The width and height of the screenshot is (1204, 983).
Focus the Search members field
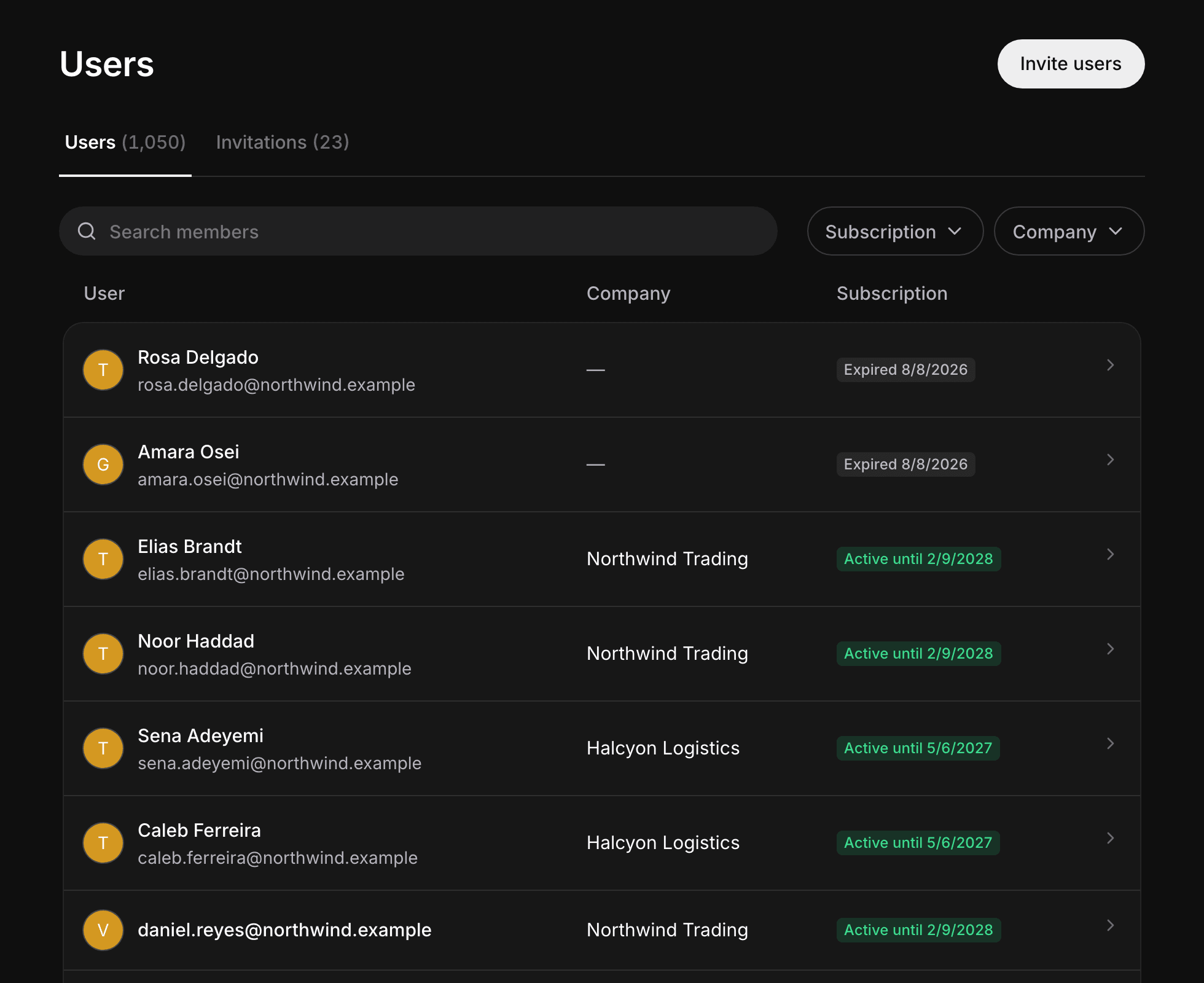point(418,232)
